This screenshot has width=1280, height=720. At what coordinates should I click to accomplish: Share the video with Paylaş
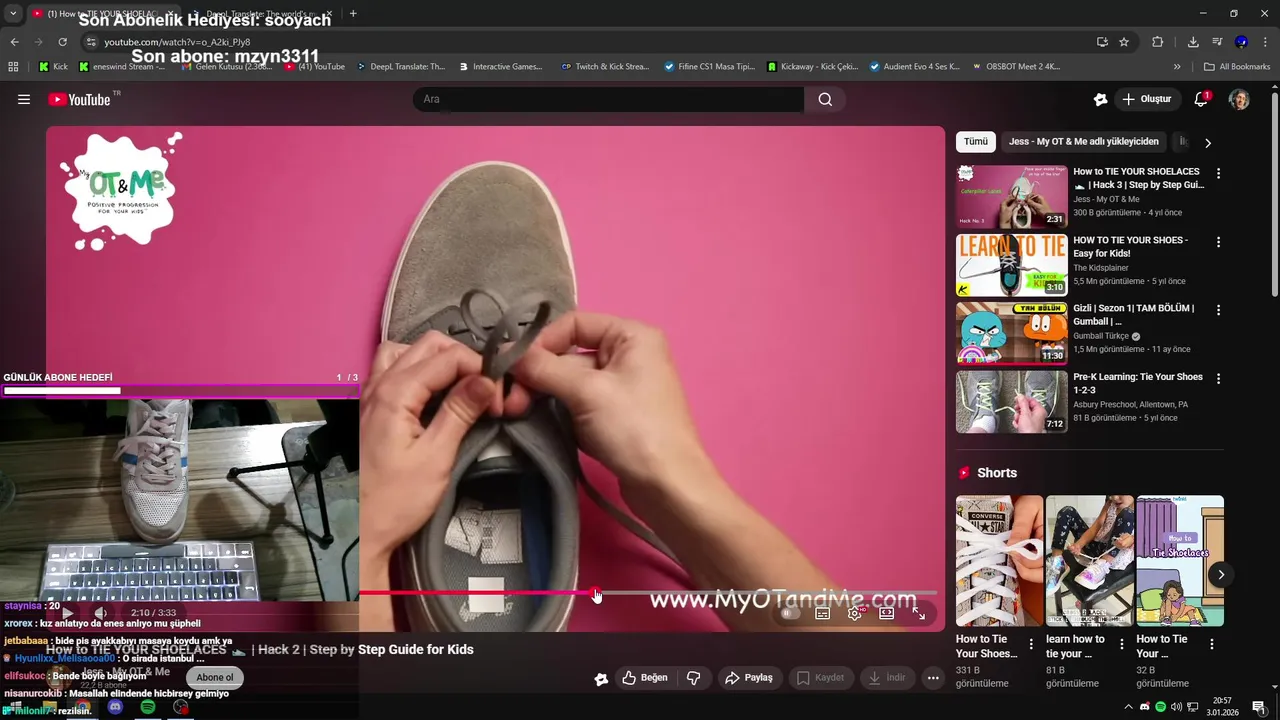(x=749, y=678)
